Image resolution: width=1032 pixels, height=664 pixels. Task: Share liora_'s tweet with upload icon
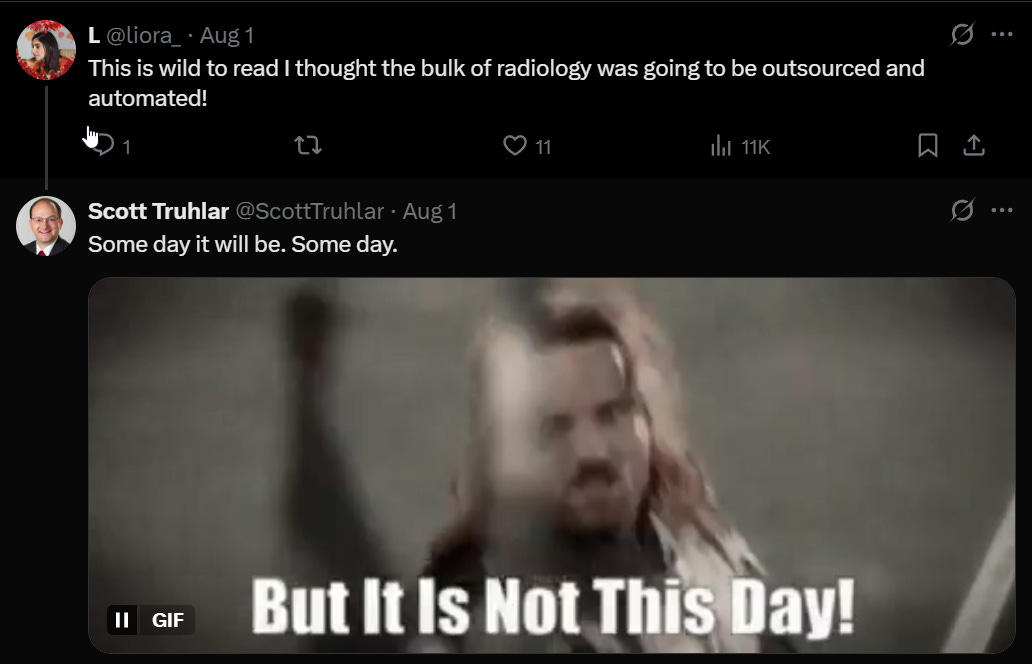click(973, 145)
